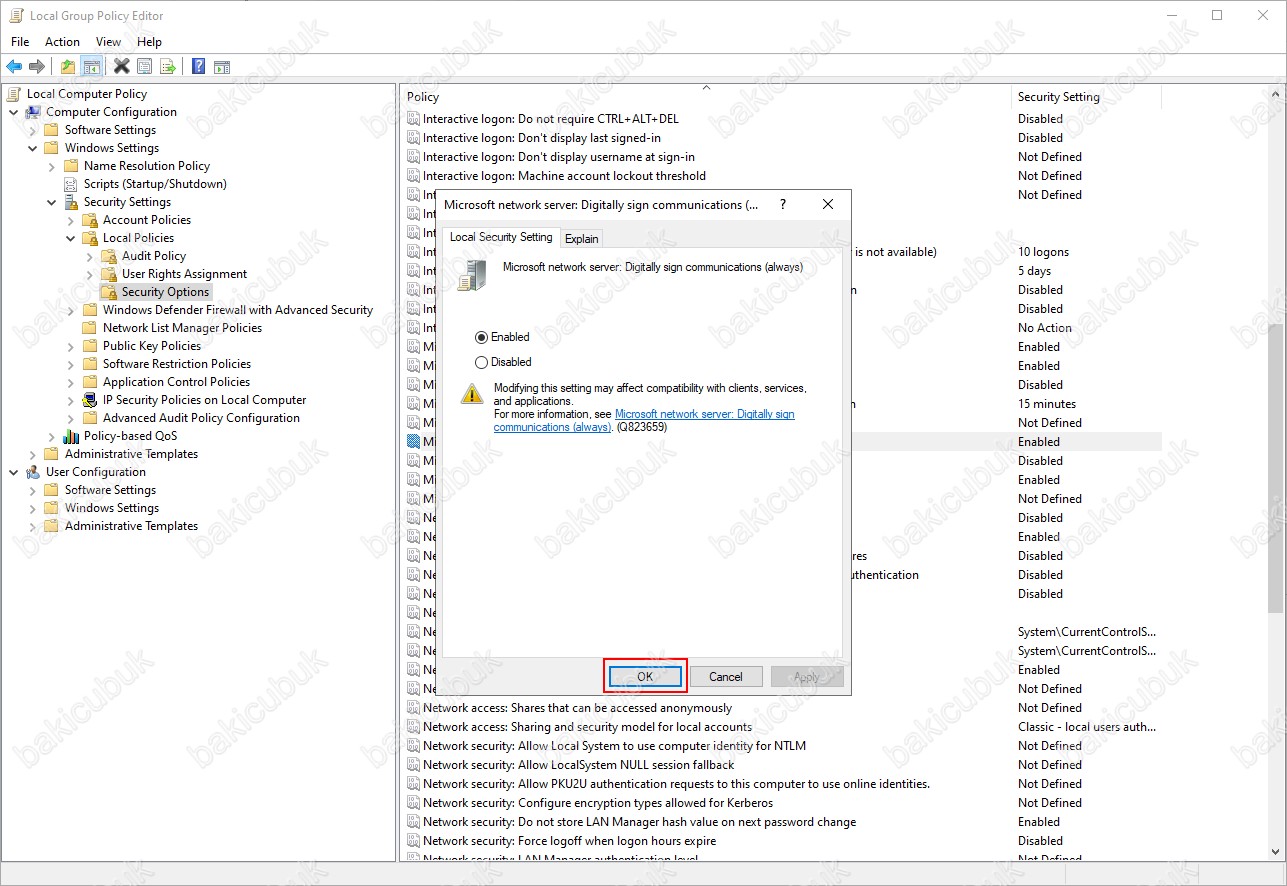1287x886 pixels.
Task: Open the File menu
Action: pyautogui.click(x=20, y=42)
